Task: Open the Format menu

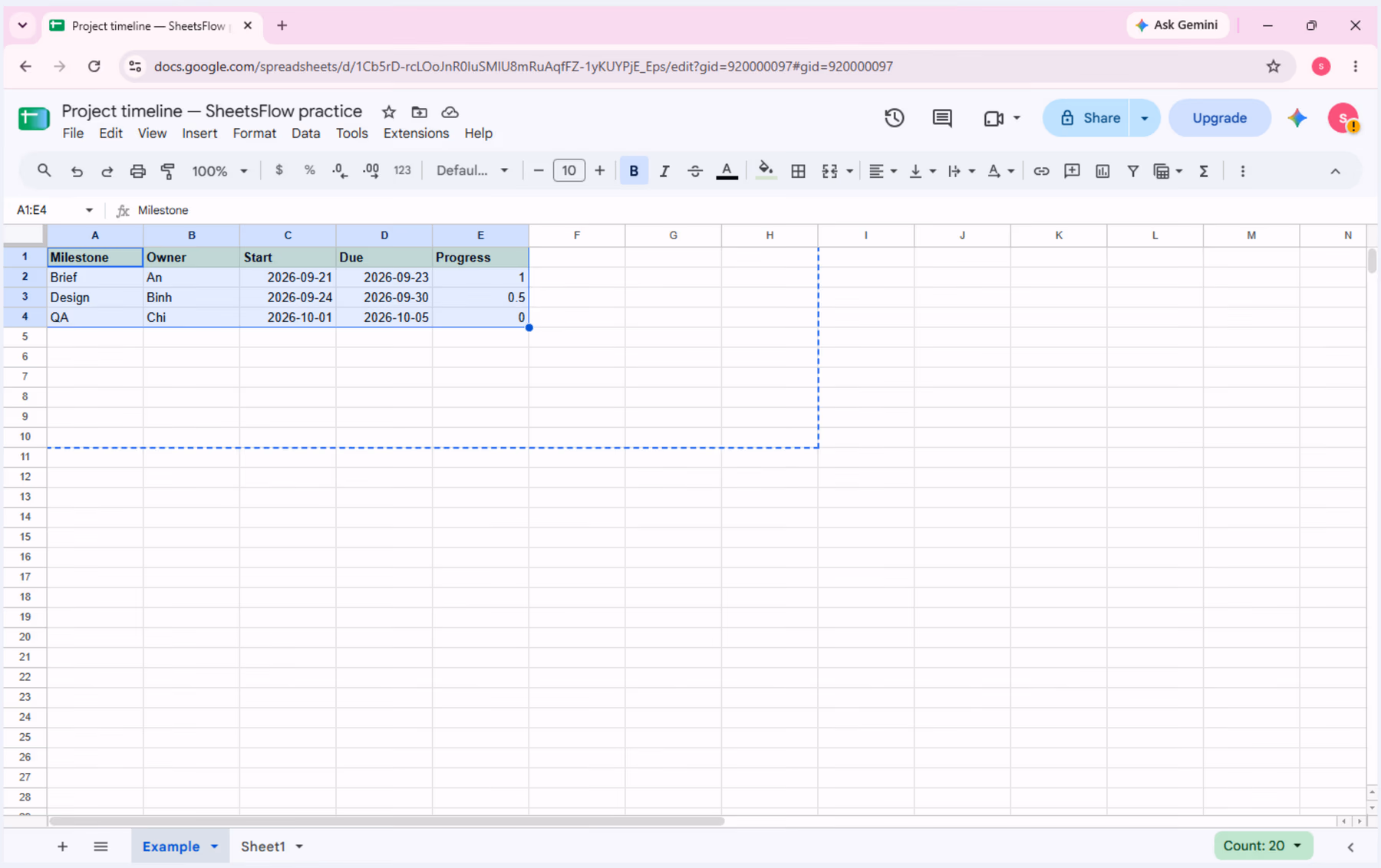Action: [254, 133]
